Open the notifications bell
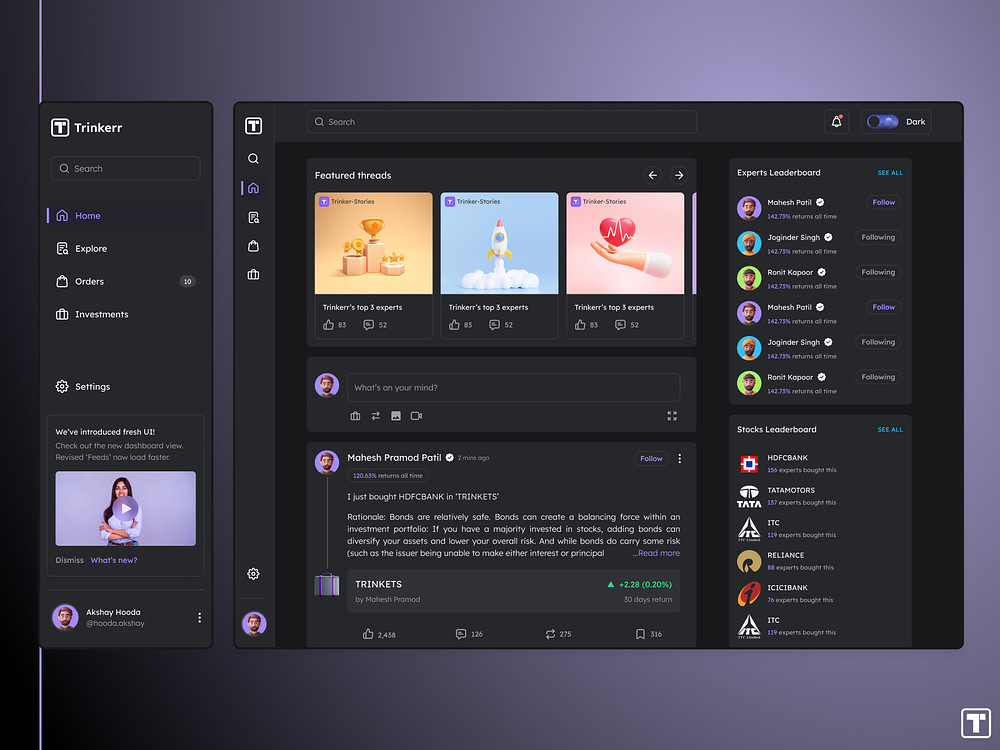The height and width of the screenshot is (750, 1000). coord(837,122)
